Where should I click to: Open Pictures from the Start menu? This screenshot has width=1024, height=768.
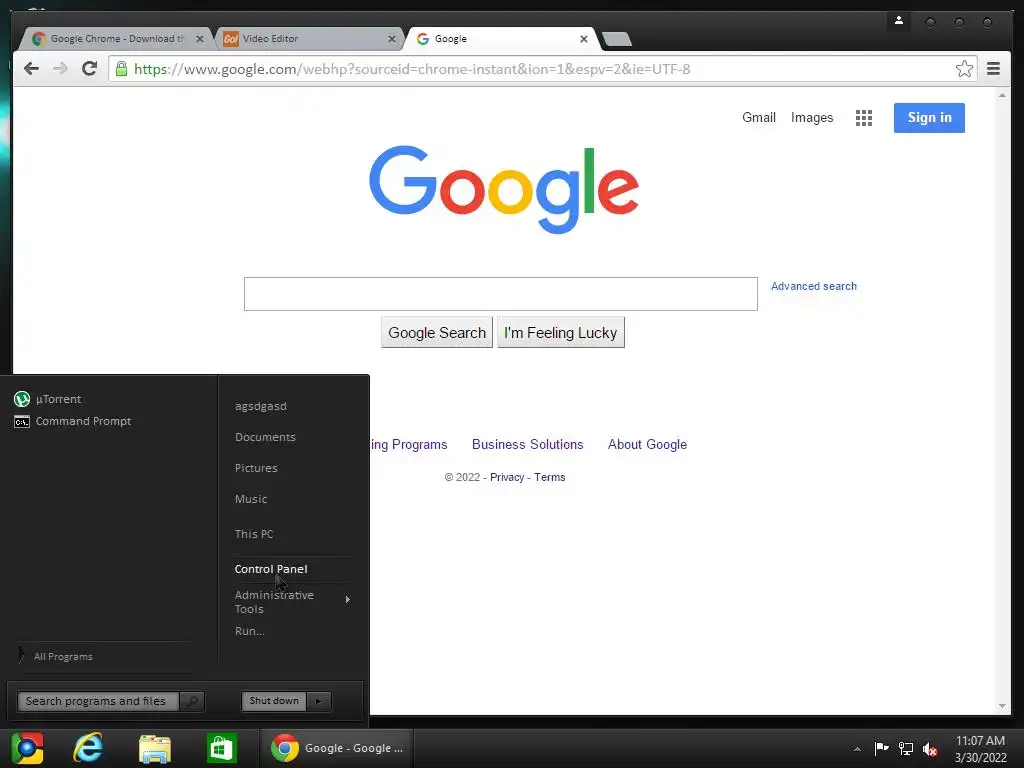coord(256,468)
